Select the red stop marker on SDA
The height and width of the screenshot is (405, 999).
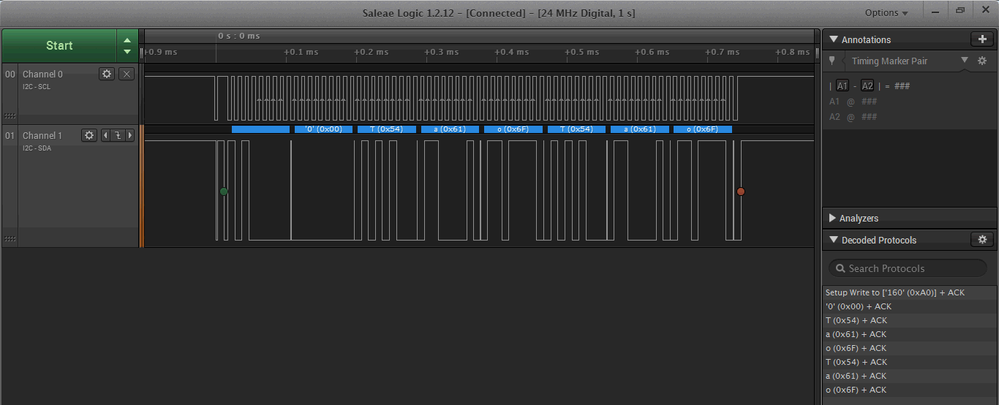(x=740, y=191)
